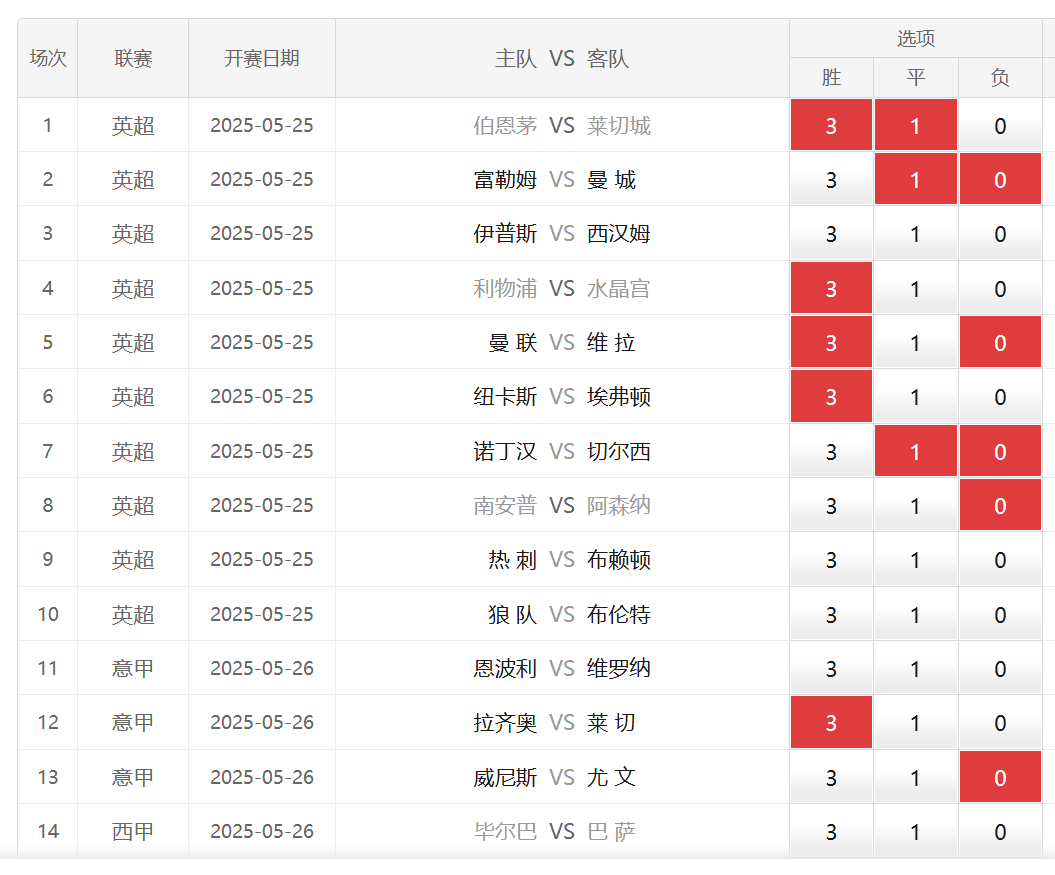Select win (3) for 诺丁汉 VS 切尔西
The image size is (1055, 875).
(x=831, y=451)
